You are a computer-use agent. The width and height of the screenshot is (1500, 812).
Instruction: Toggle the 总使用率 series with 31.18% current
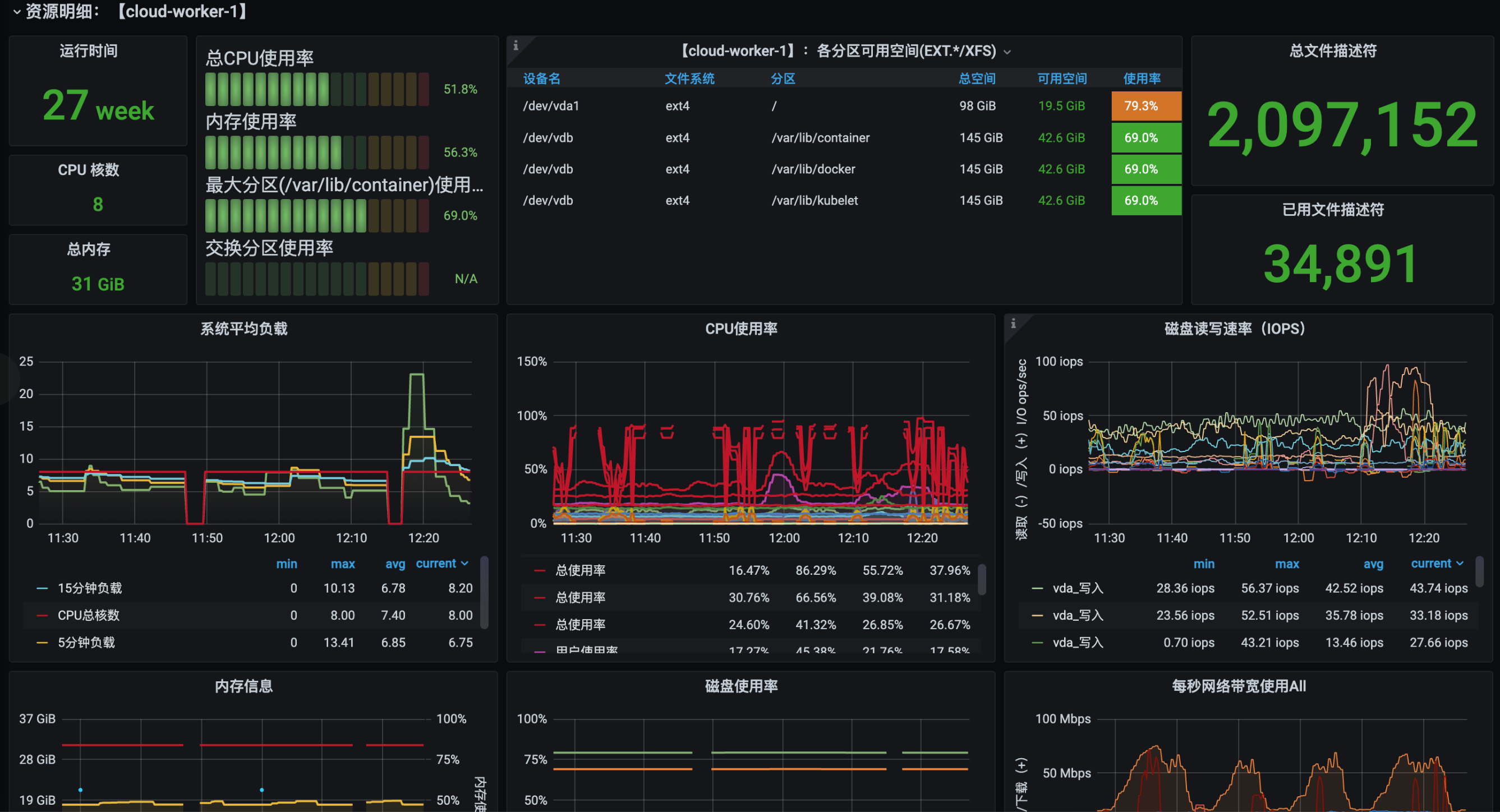point(581,598)
